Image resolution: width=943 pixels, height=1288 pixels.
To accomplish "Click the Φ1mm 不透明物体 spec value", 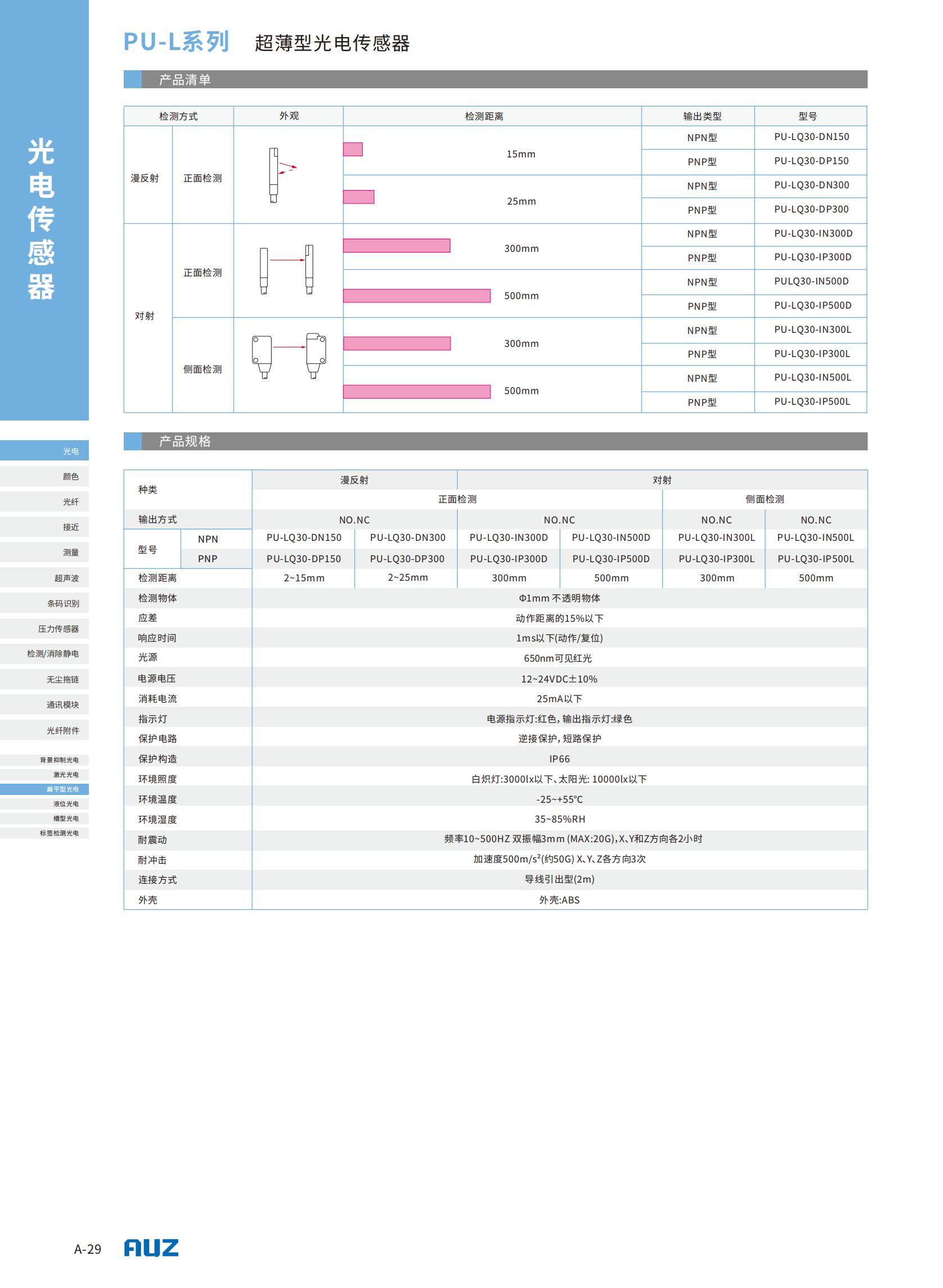I will click(x=559, y=598).
